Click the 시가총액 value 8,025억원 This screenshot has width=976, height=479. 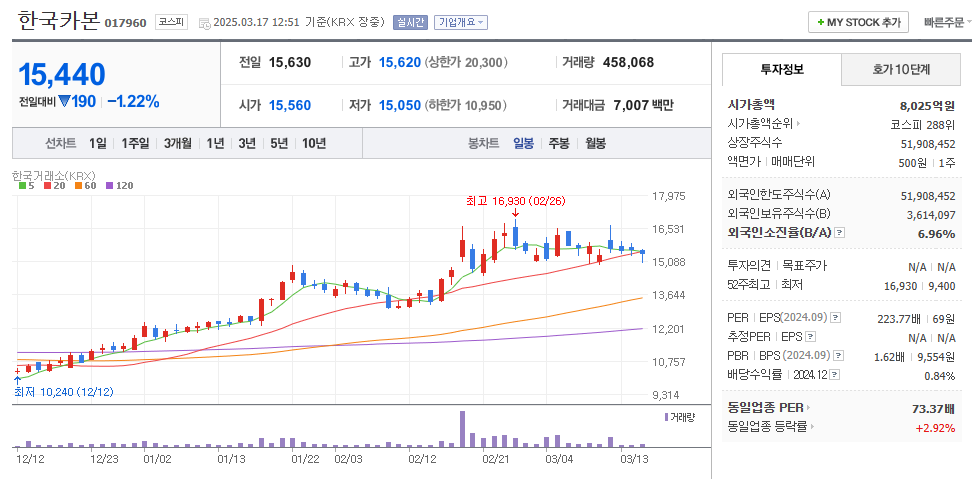[927, 105]
